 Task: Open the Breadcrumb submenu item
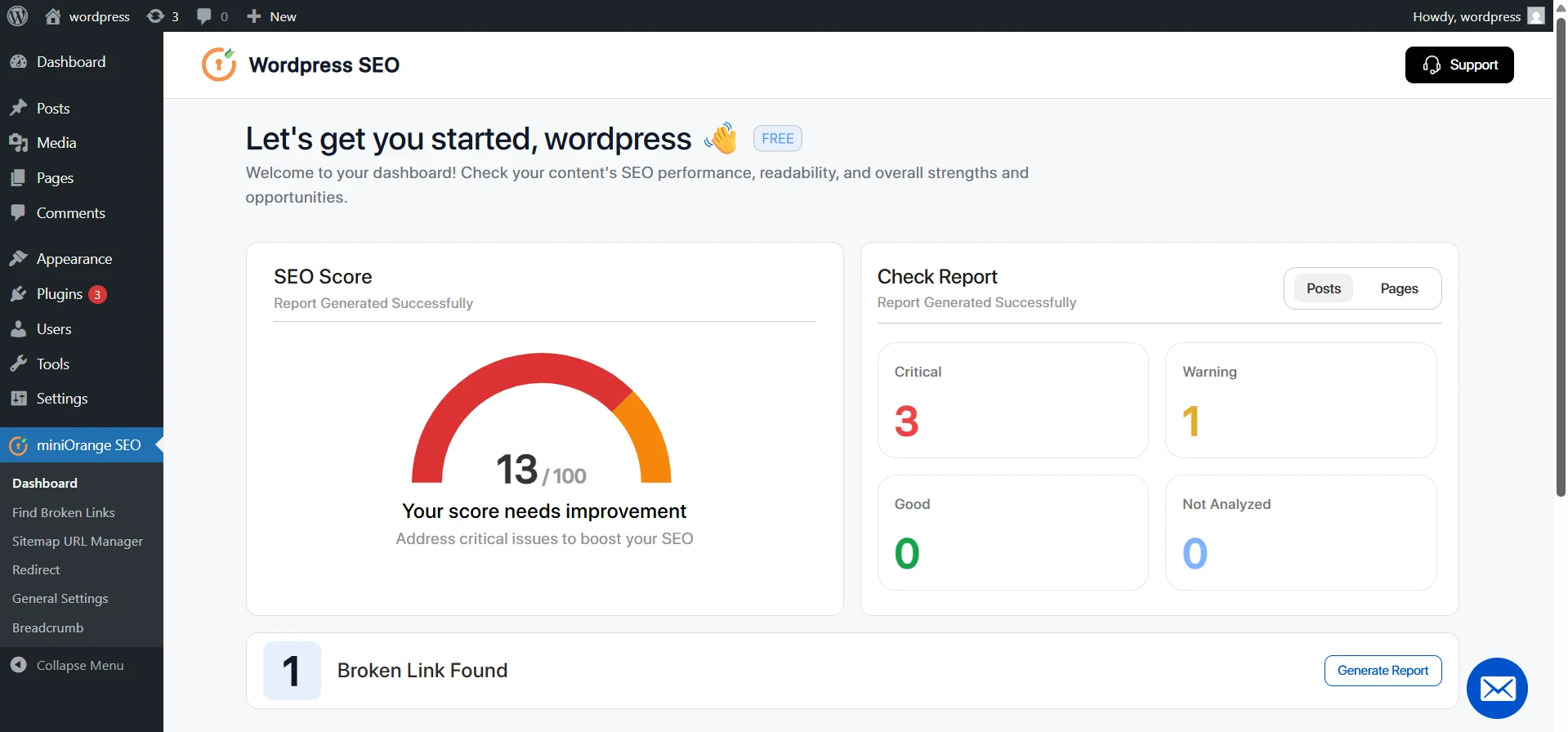(47, 627)
